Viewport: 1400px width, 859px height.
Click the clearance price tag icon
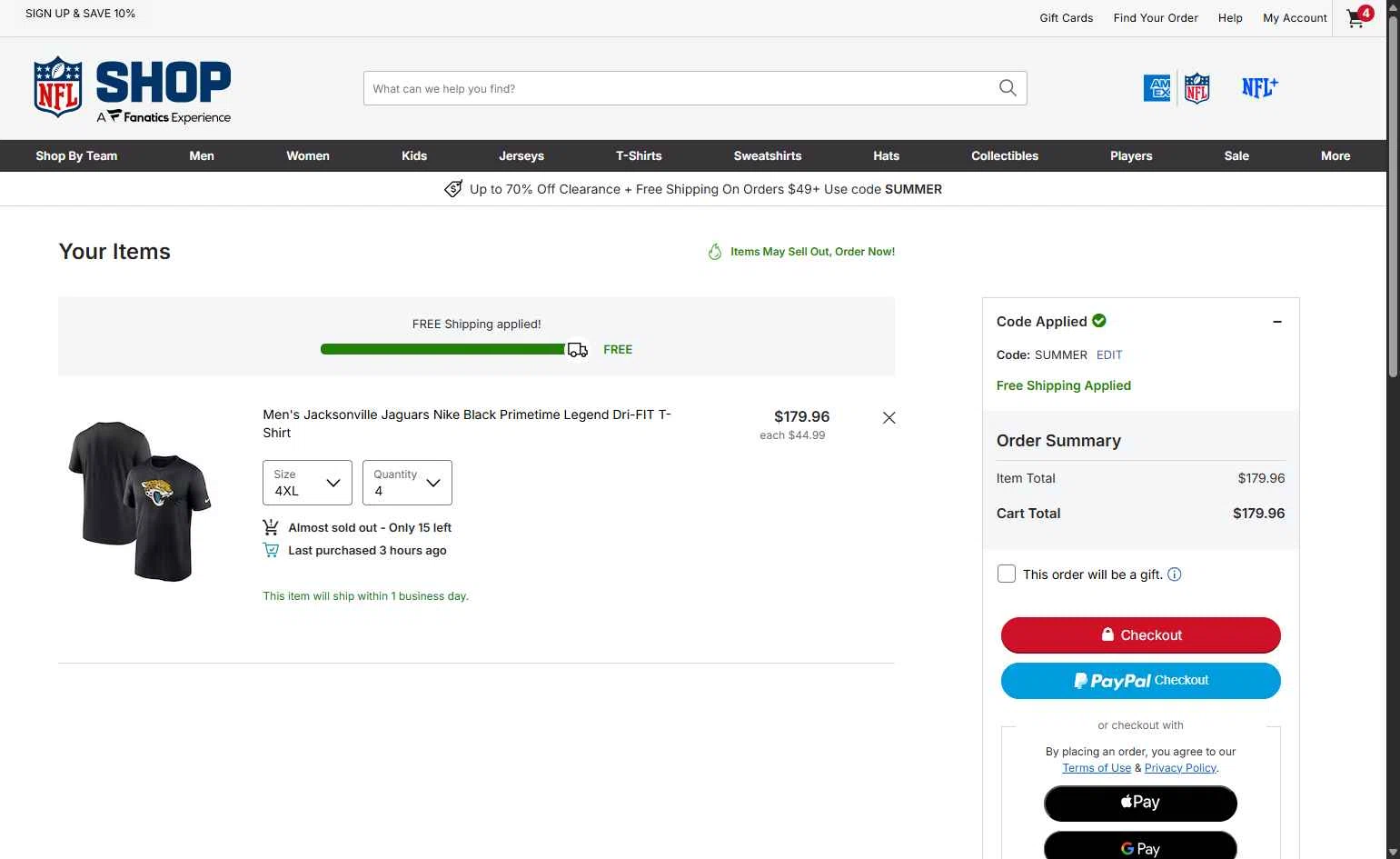pos(453,189)
